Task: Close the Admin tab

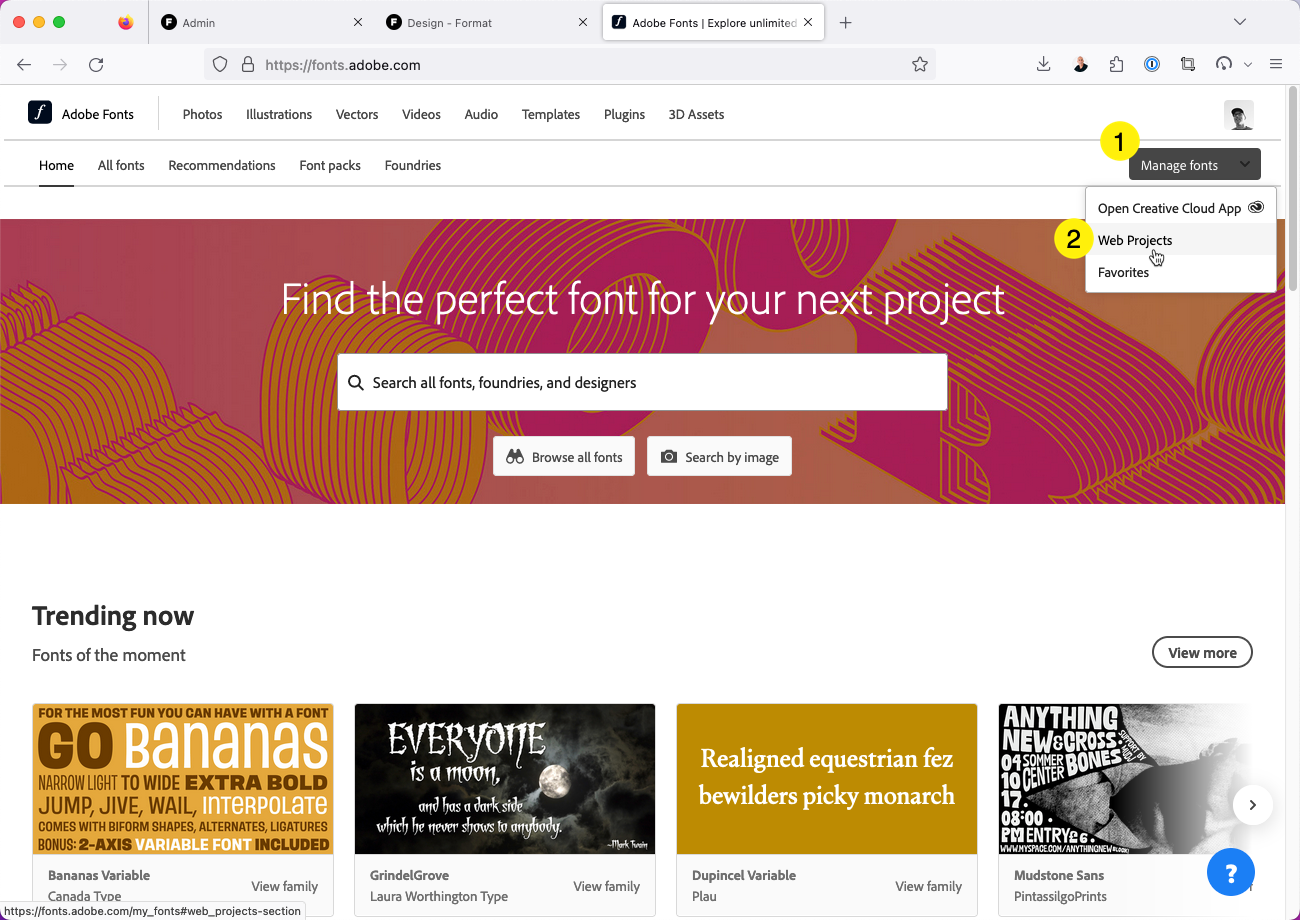Action: click(358, 22)
